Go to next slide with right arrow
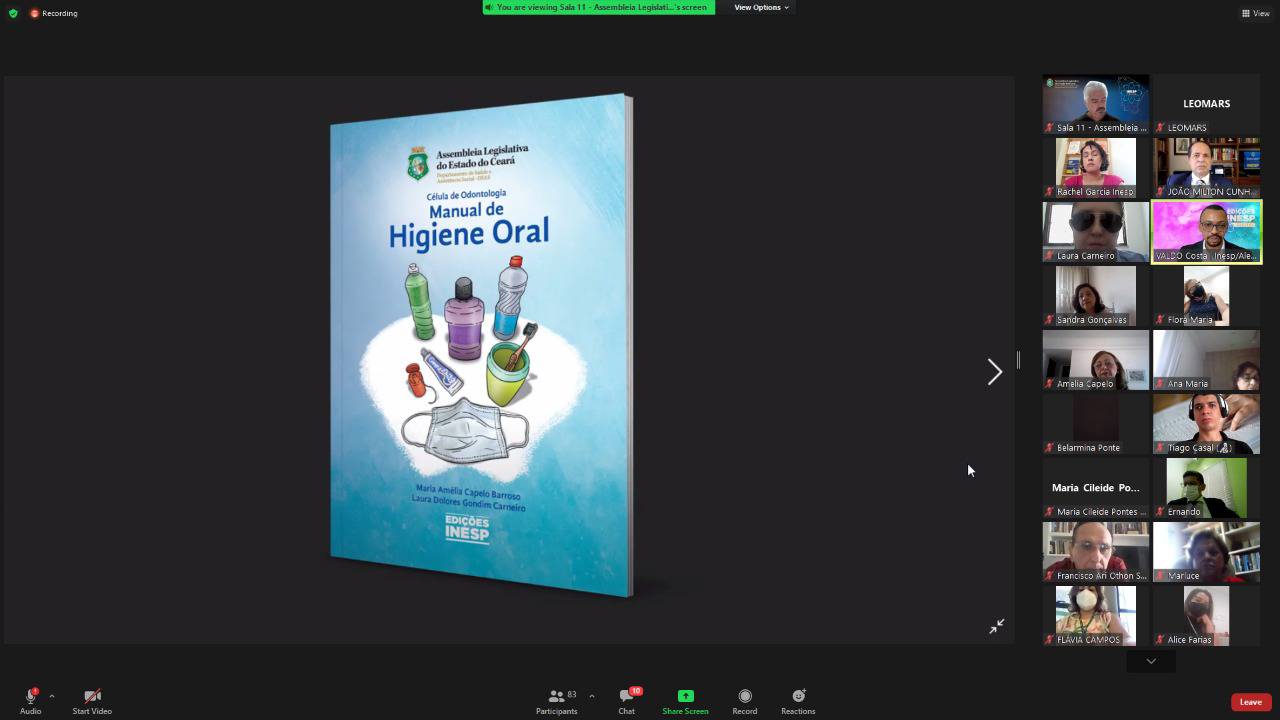This screenshot has height=720, width=1280. point(994,372)
